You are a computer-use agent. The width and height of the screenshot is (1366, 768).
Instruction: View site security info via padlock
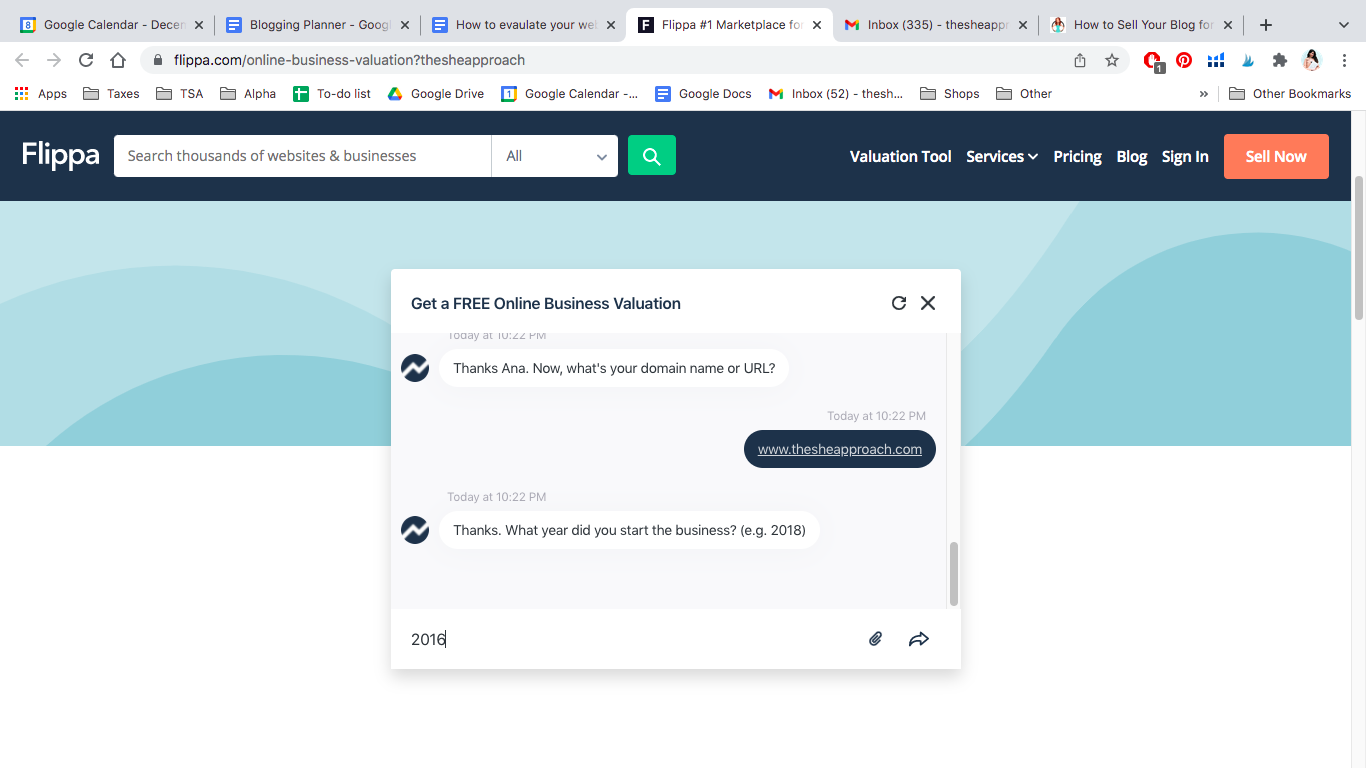(158, 60)
